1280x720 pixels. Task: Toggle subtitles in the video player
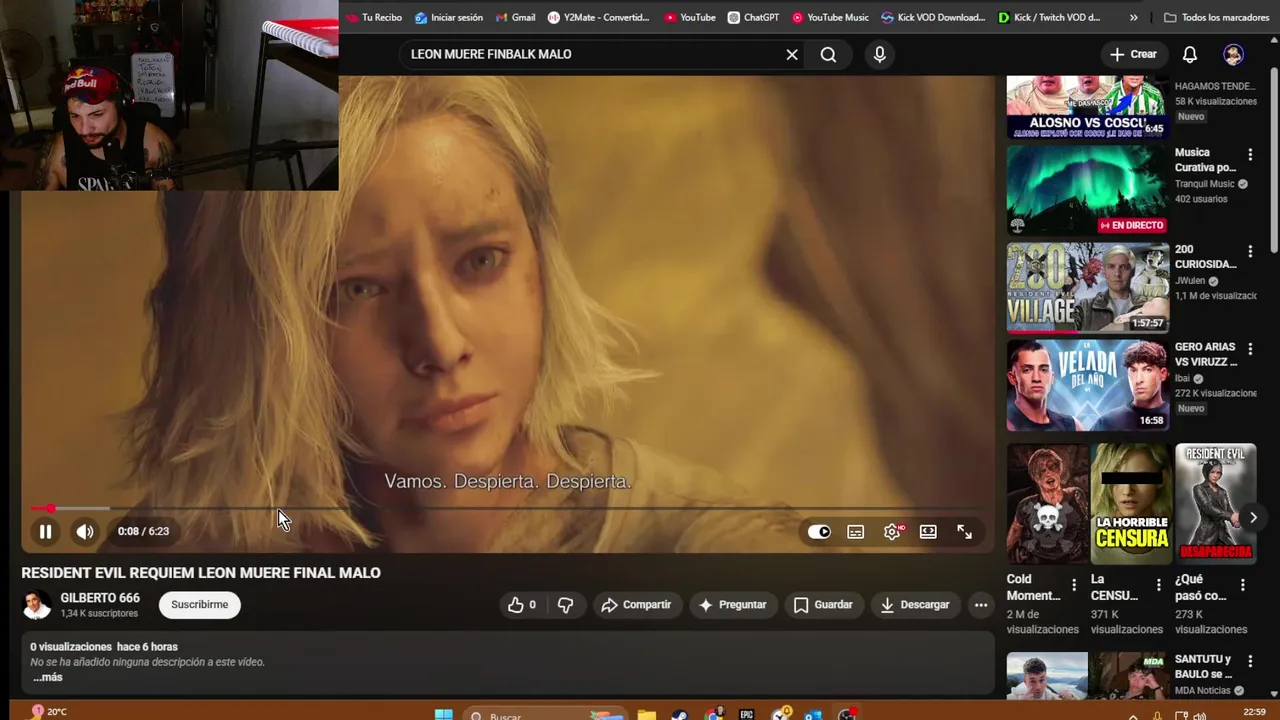(856, 532)
